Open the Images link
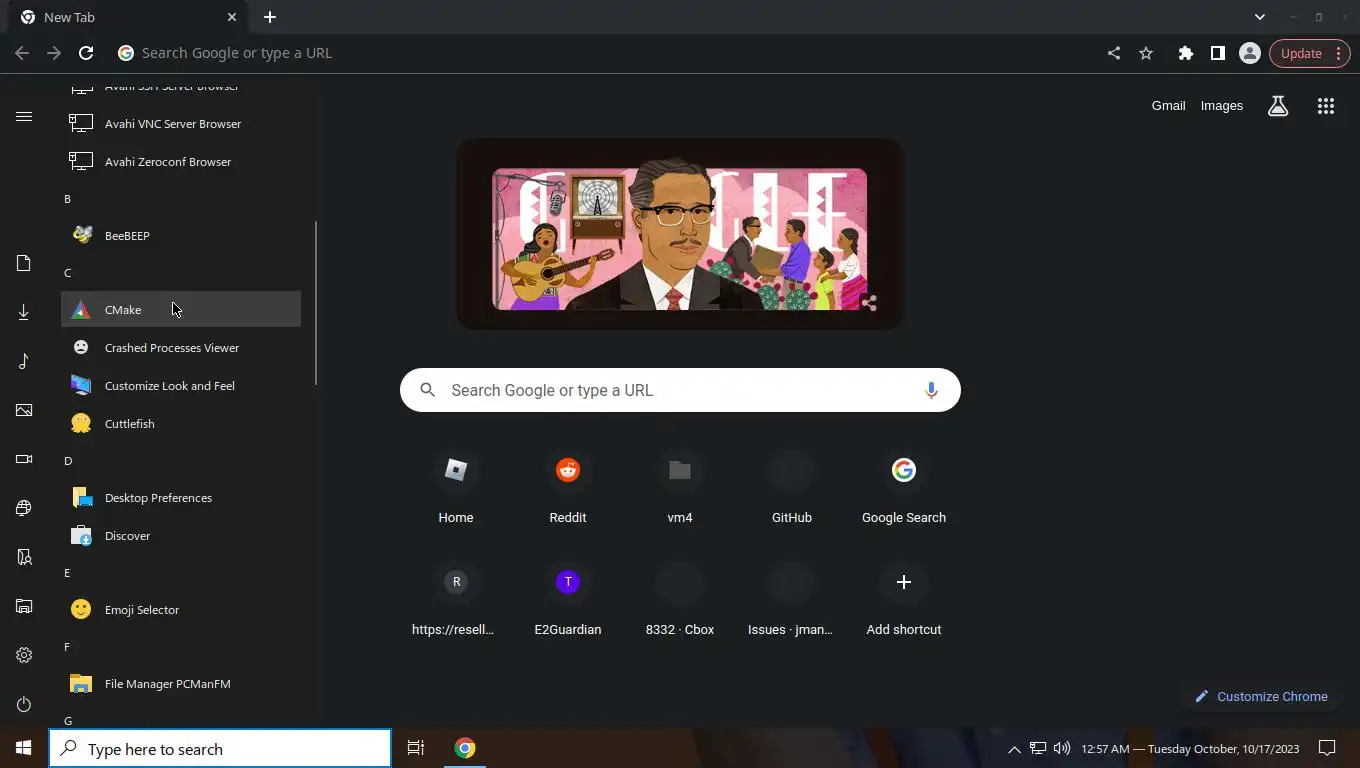Image resolution: width=1360 pixels, height=768 pixels. pyautogui.click(x=1222, y=106)
